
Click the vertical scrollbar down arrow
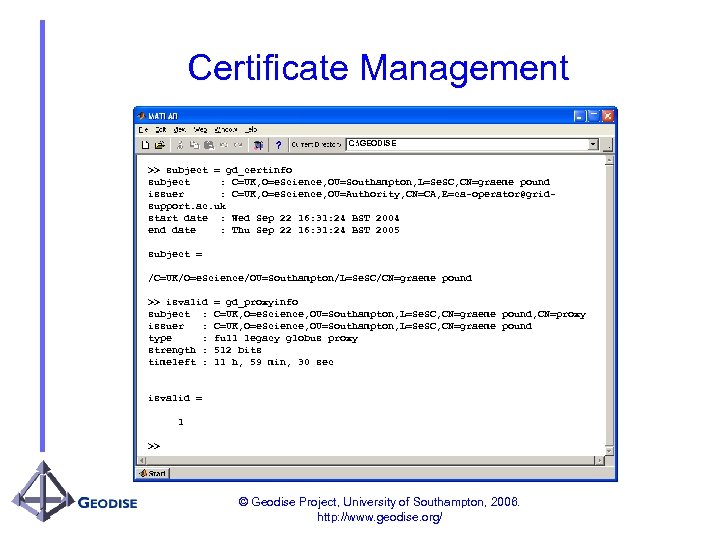609,451
